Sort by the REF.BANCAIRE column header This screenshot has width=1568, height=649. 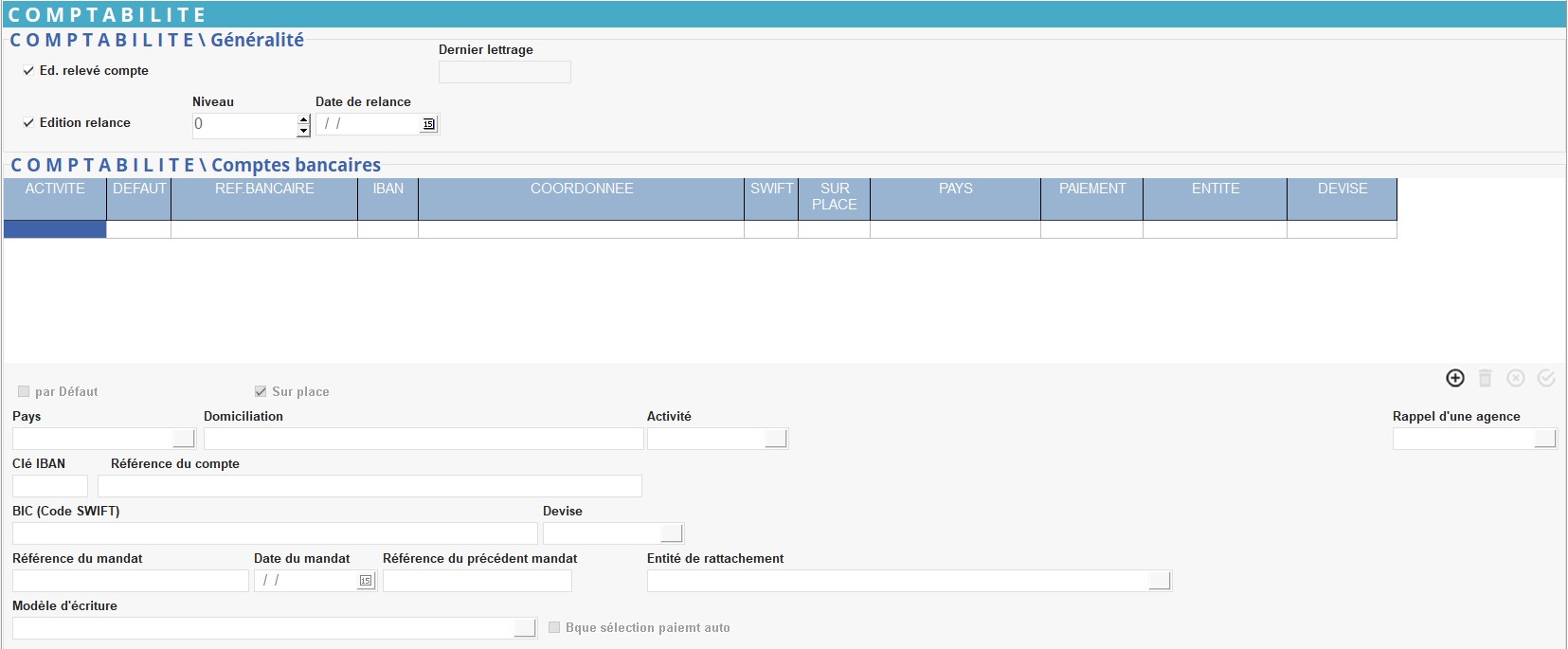(264, 189)
